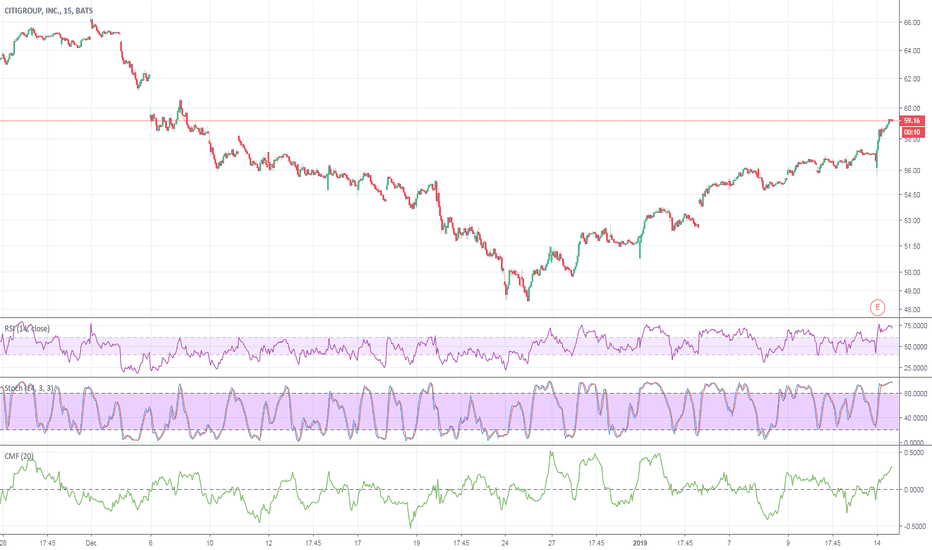This screenshot has height=550, width=932.
Task: Click the 80.0000 Stoch scale value
Action: point(915,394)
